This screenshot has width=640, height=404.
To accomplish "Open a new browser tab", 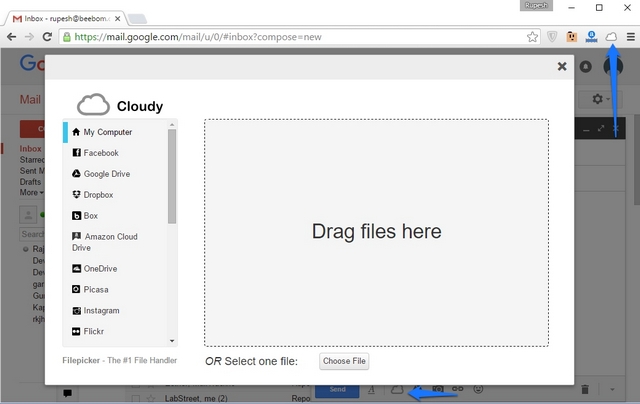I will 137,19.
